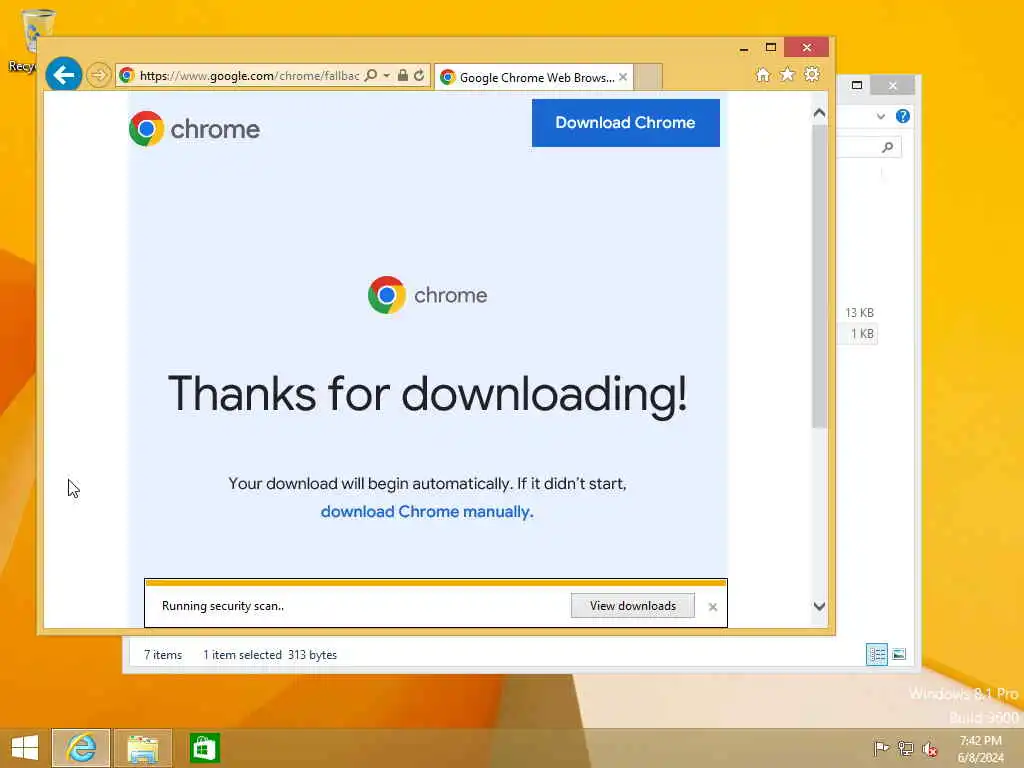Image resolution: width=1024 pixels, height=768 pixels.
Task: Minimize the Internet Explorer window
Action: coord(744,48)
